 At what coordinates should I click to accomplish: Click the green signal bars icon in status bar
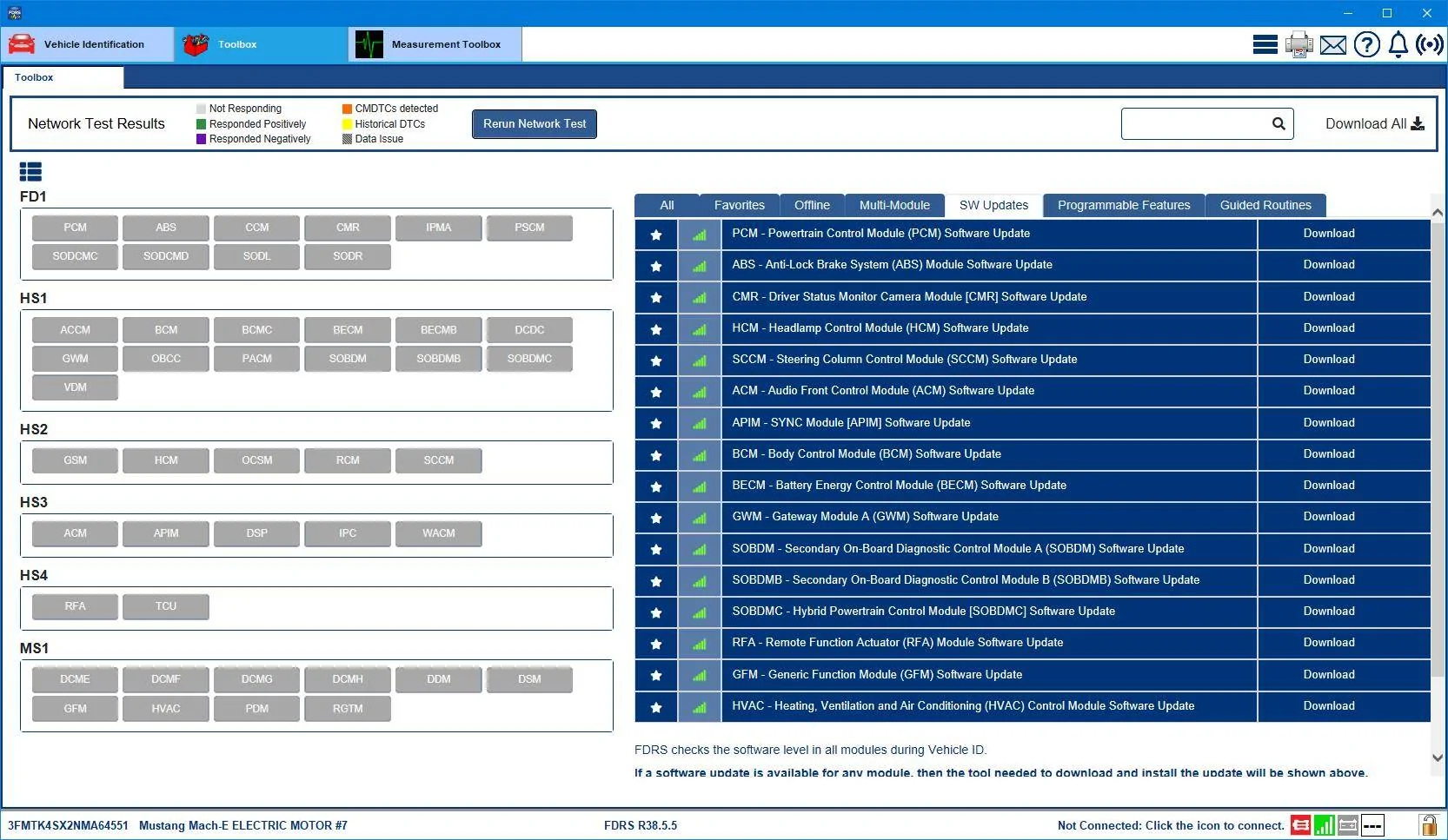(1325, 825)
